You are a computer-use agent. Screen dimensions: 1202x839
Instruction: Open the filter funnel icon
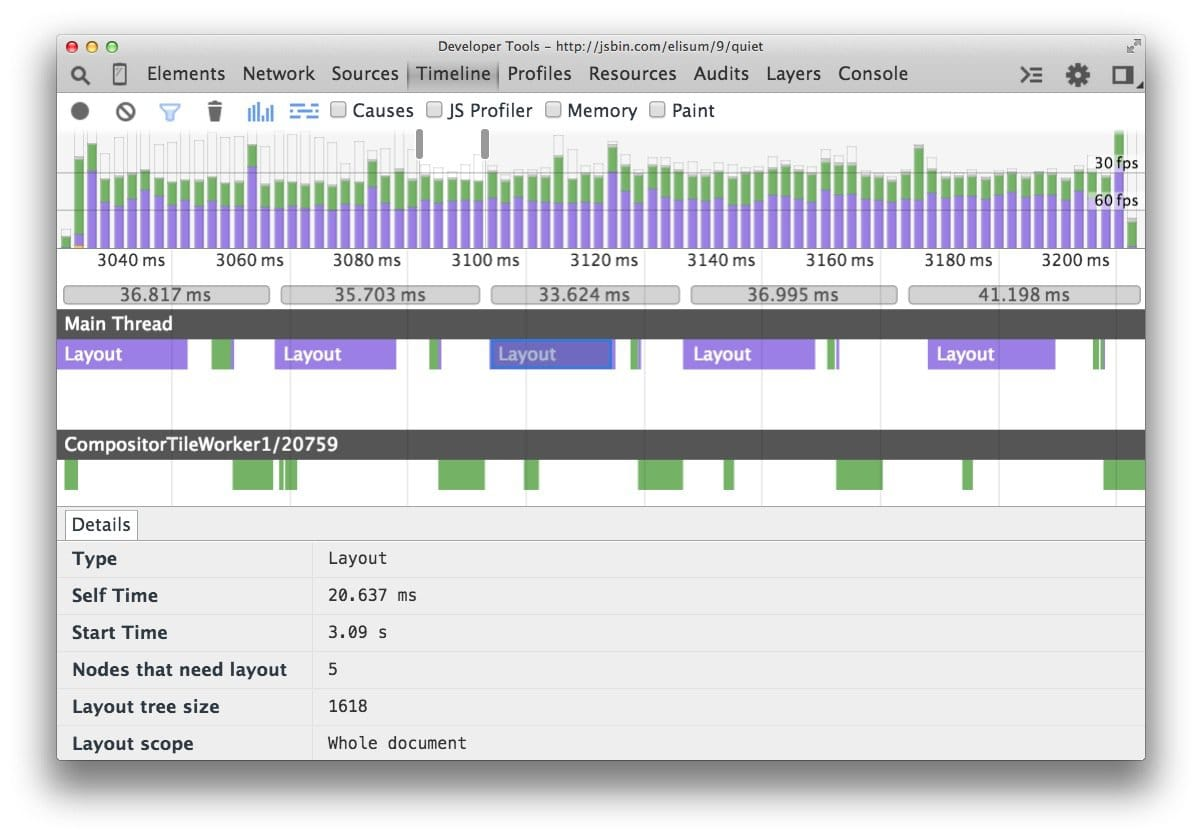171,111
